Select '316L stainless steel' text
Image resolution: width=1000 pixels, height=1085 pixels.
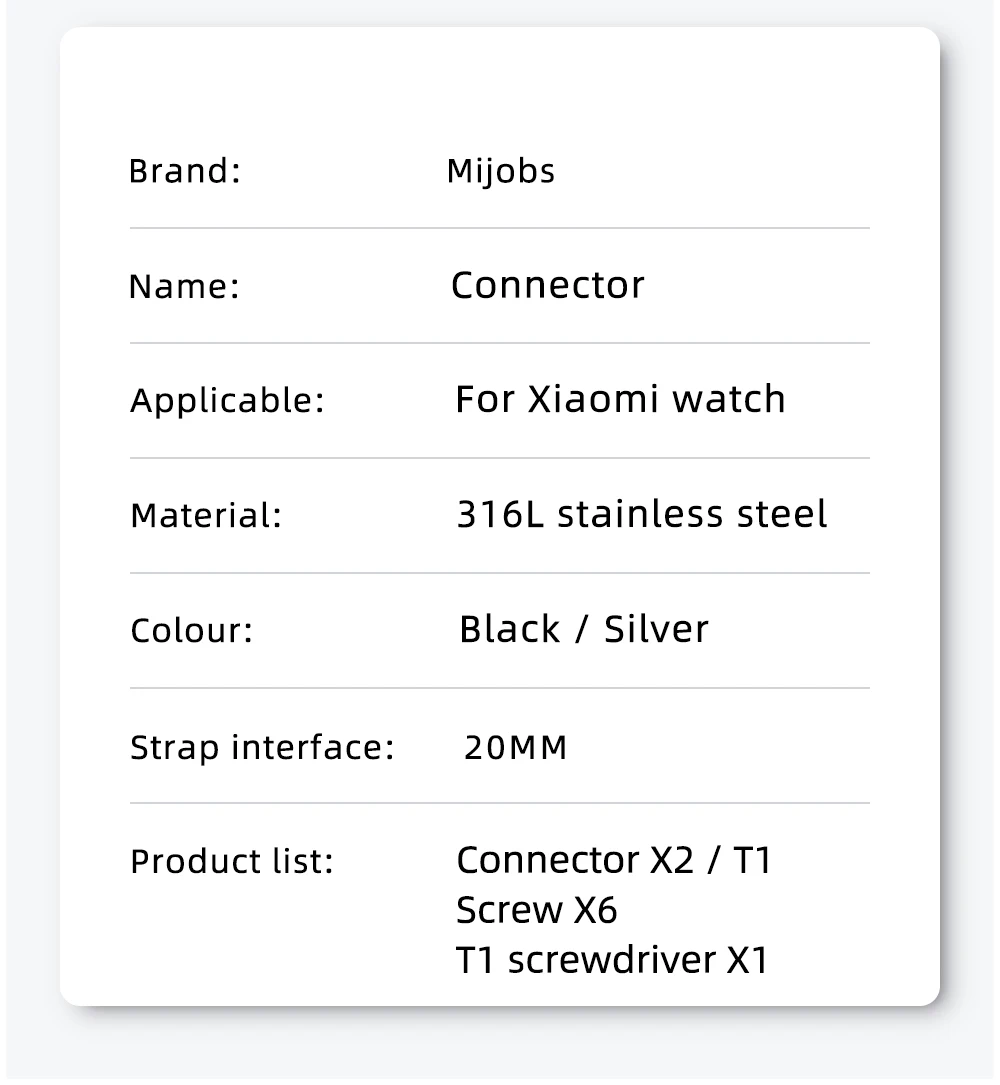(x=641, y=514)
